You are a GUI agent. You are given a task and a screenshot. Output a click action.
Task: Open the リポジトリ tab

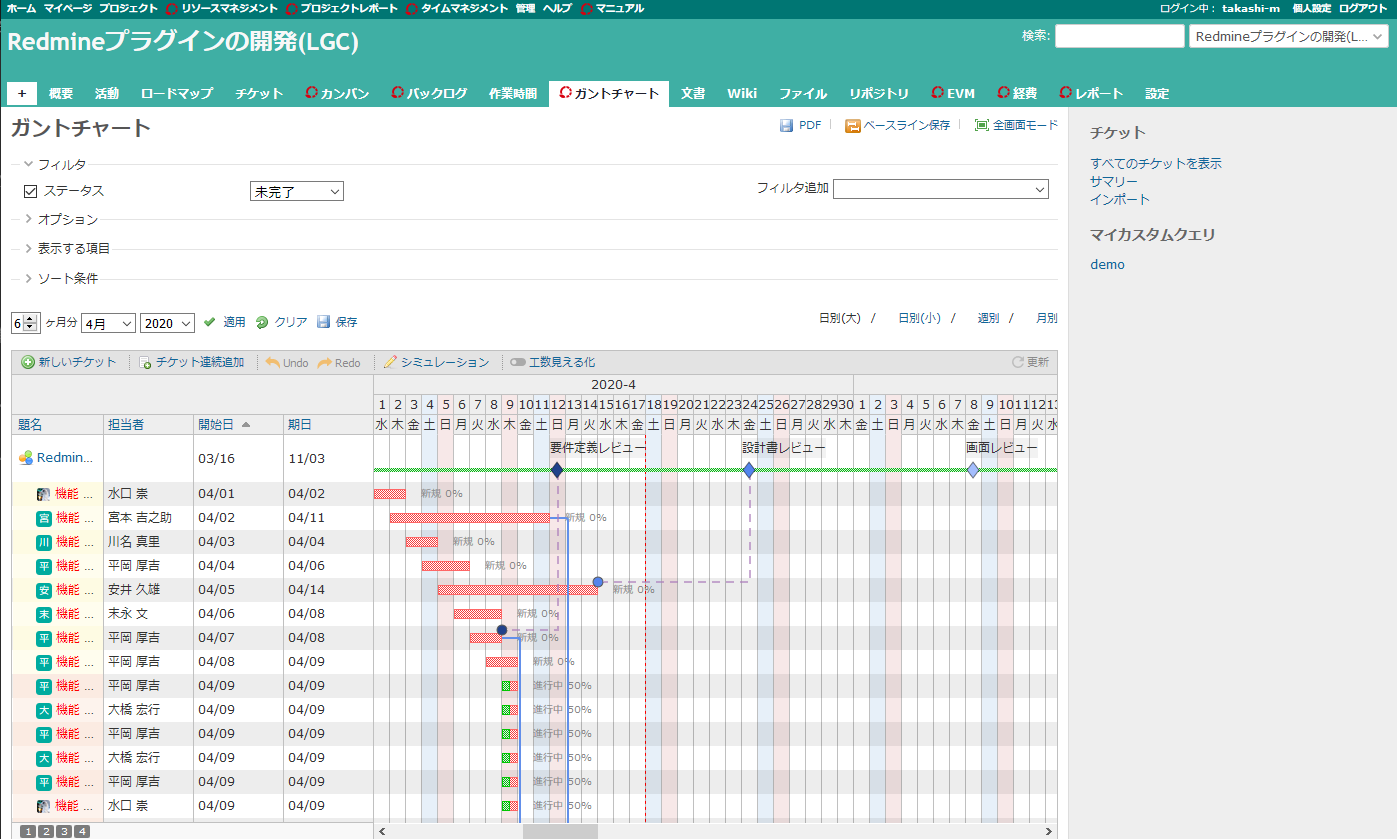tap(879, 93)
